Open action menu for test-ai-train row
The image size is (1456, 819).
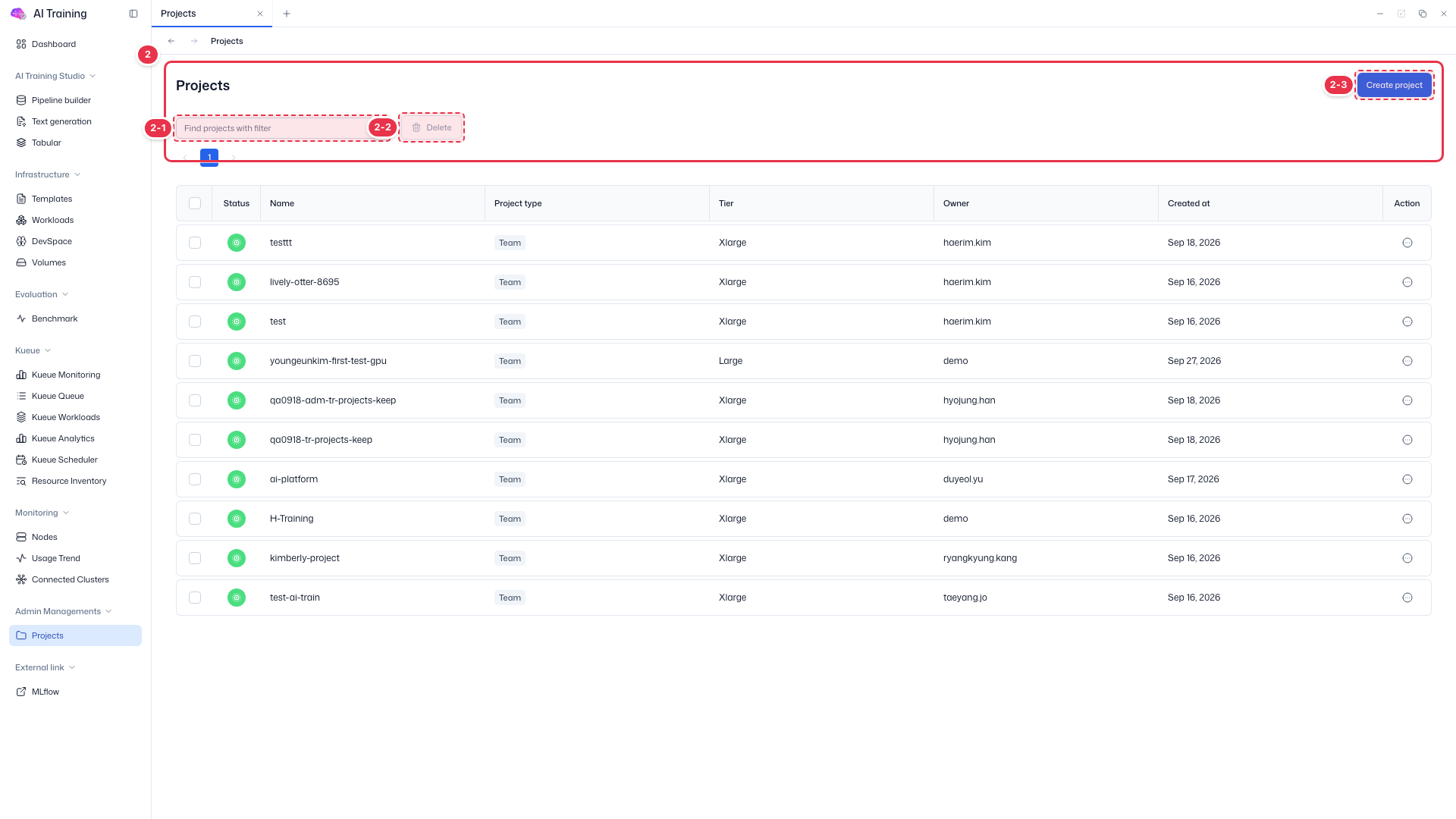[x=1407, y=598]
